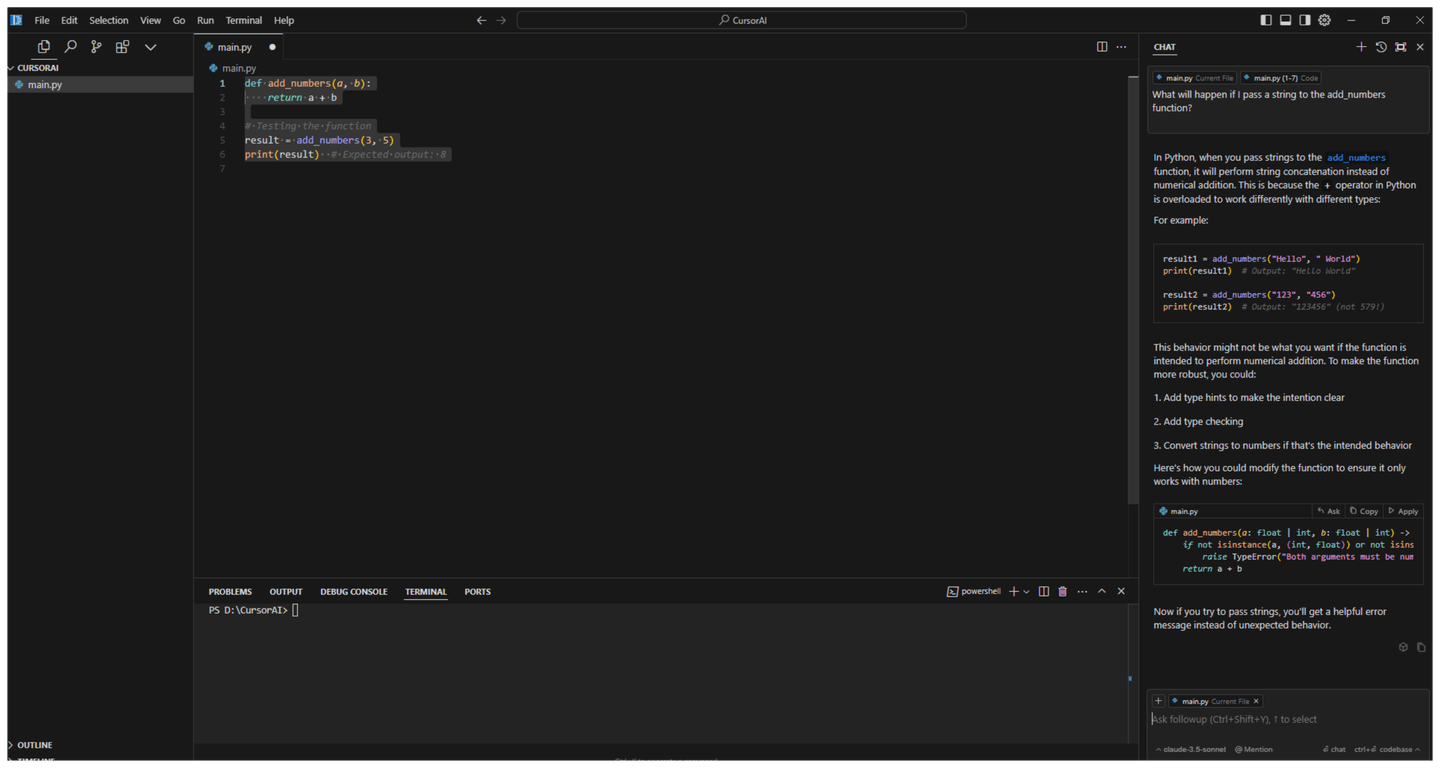This screenshot has width=1440, height=768.
Task: Click the chat submit option
Action: click(x=1334, y=749)
